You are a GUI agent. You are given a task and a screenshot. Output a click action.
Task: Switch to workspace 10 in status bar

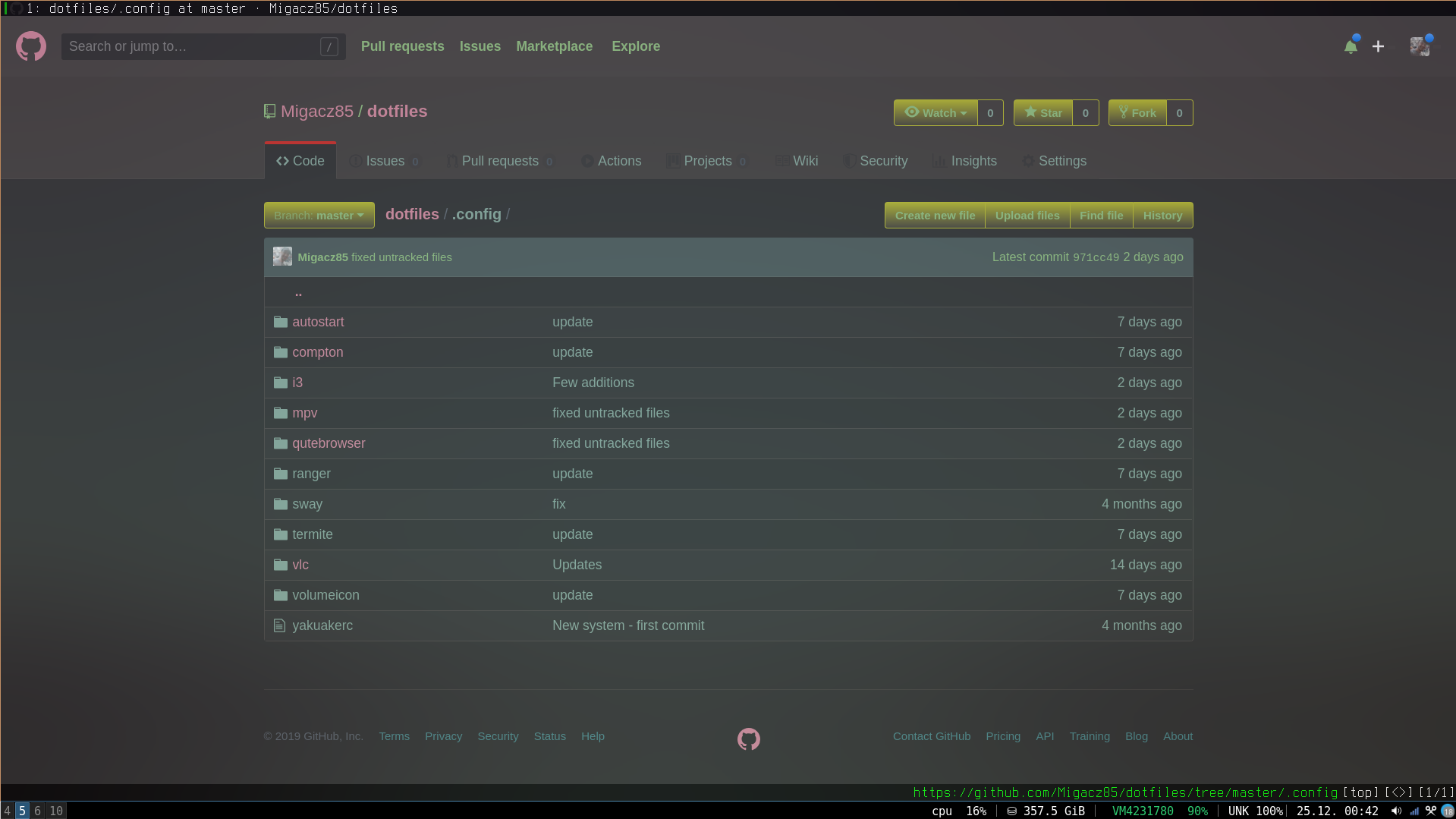(56, 811)
